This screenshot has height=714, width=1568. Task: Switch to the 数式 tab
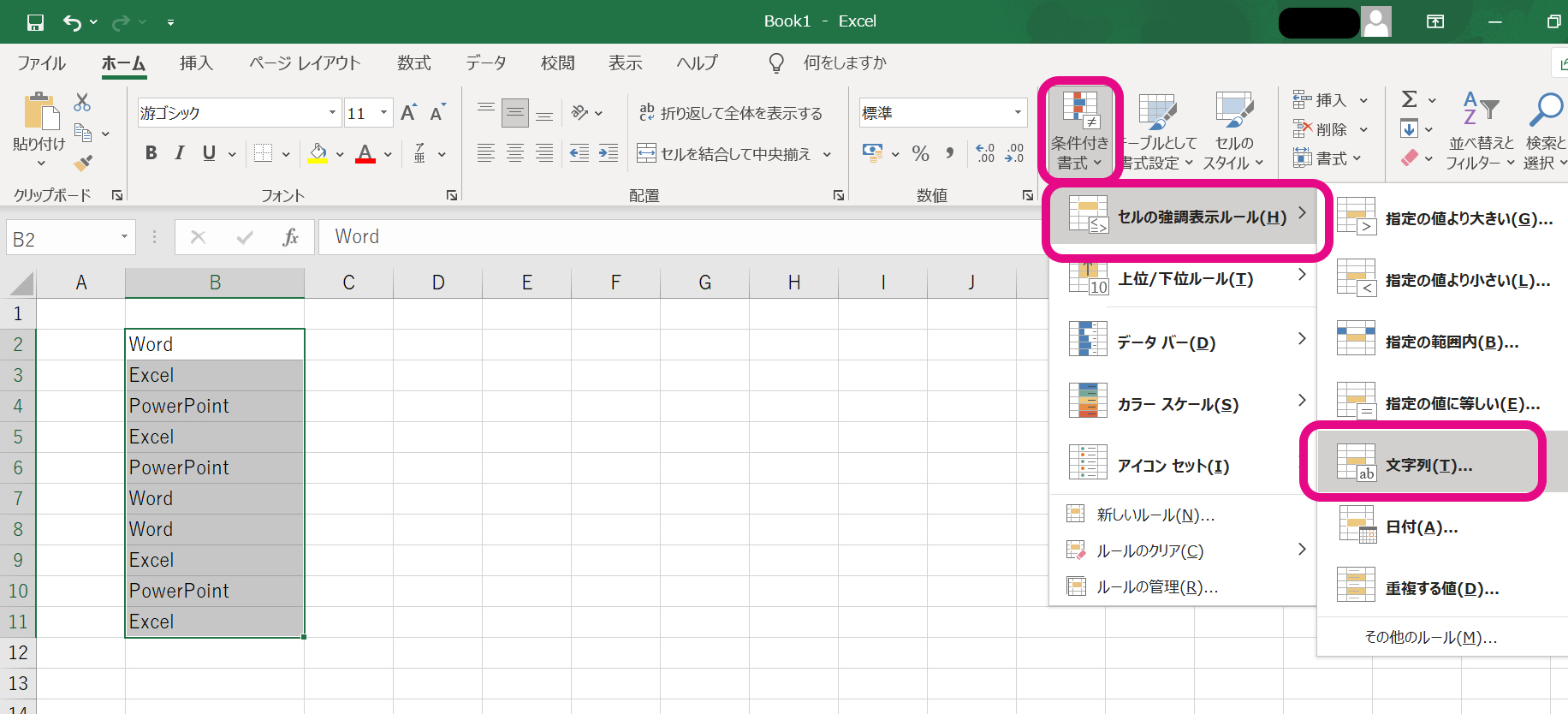click(x=413, y=62)
